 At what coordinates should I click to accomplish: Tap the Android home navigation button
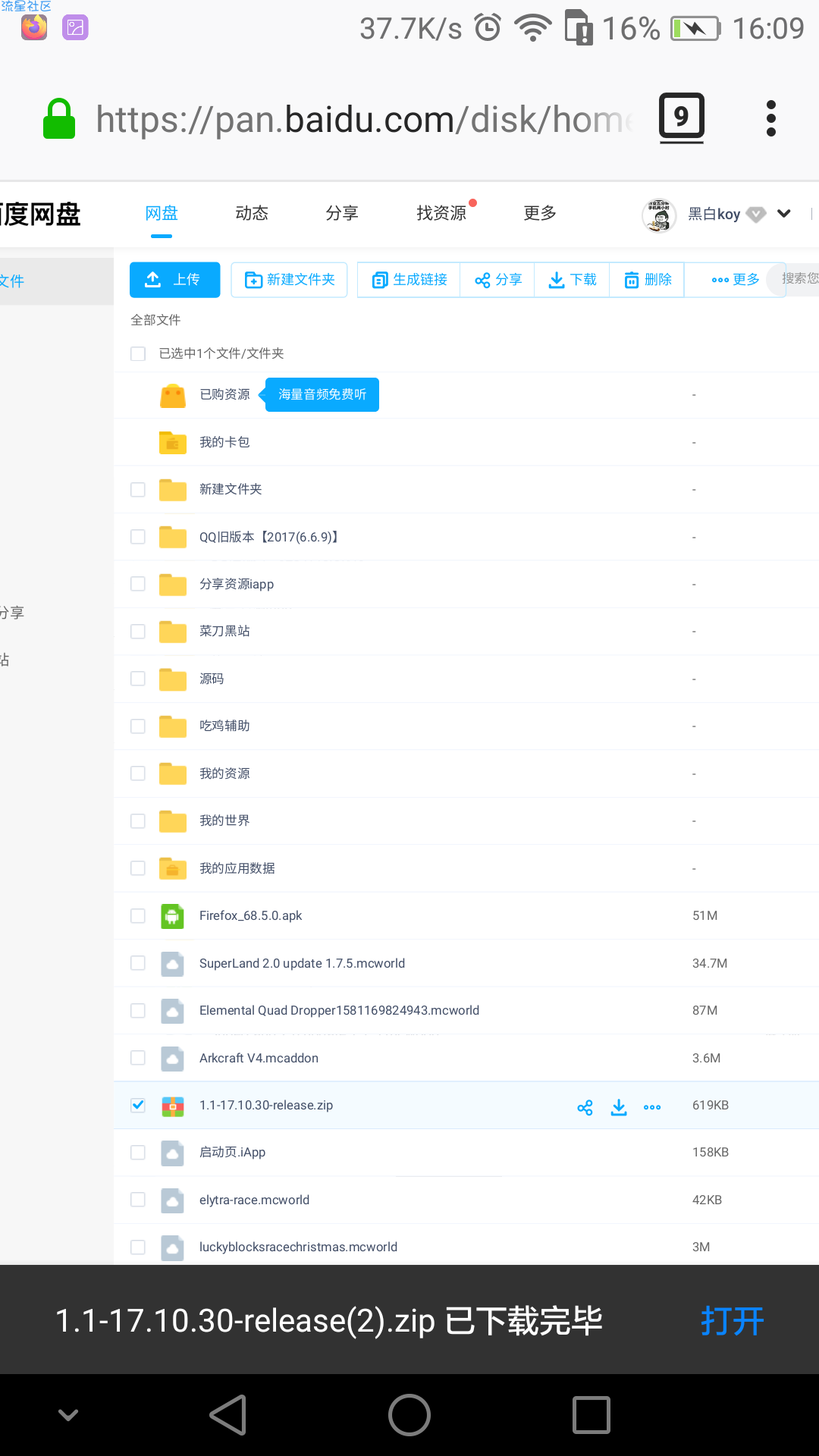point(409,1415)
